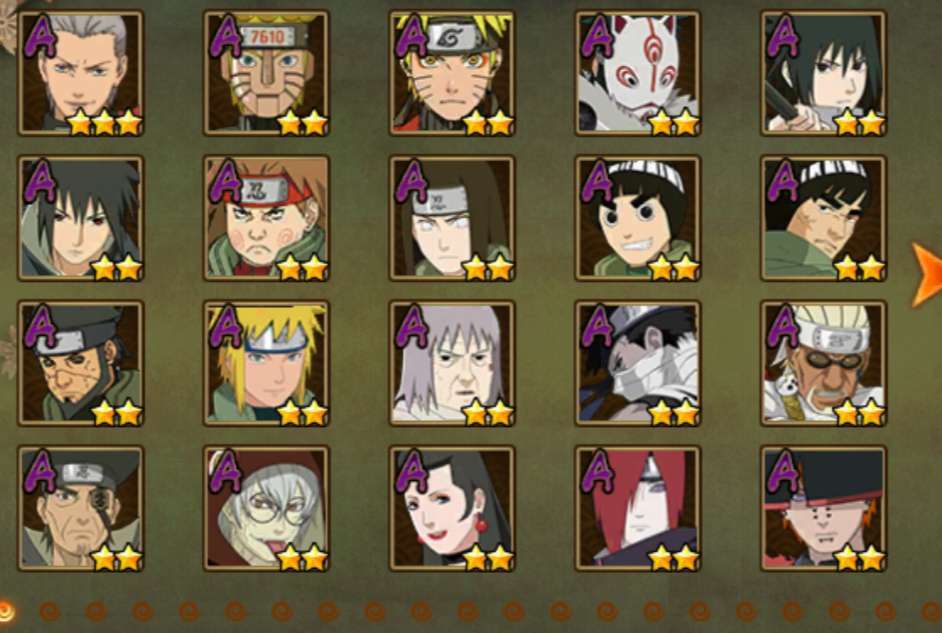The image size is (942, 633).
Task: Select the hooded snake-like ninja with glasses
Action: pyautogui.click(x=266, y=508)
